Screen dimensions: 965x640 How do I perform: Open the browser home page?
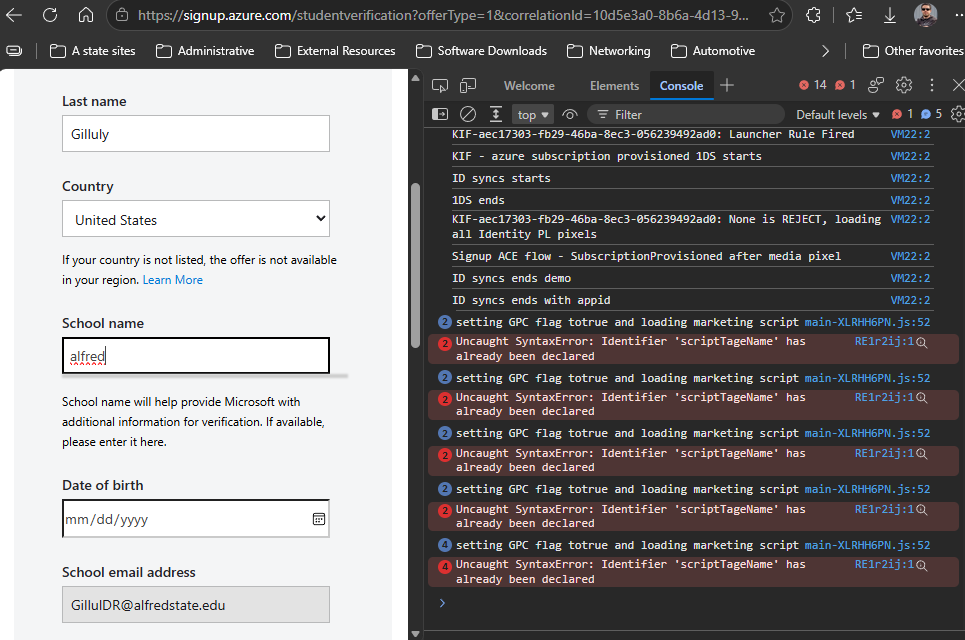click(86, 15)
